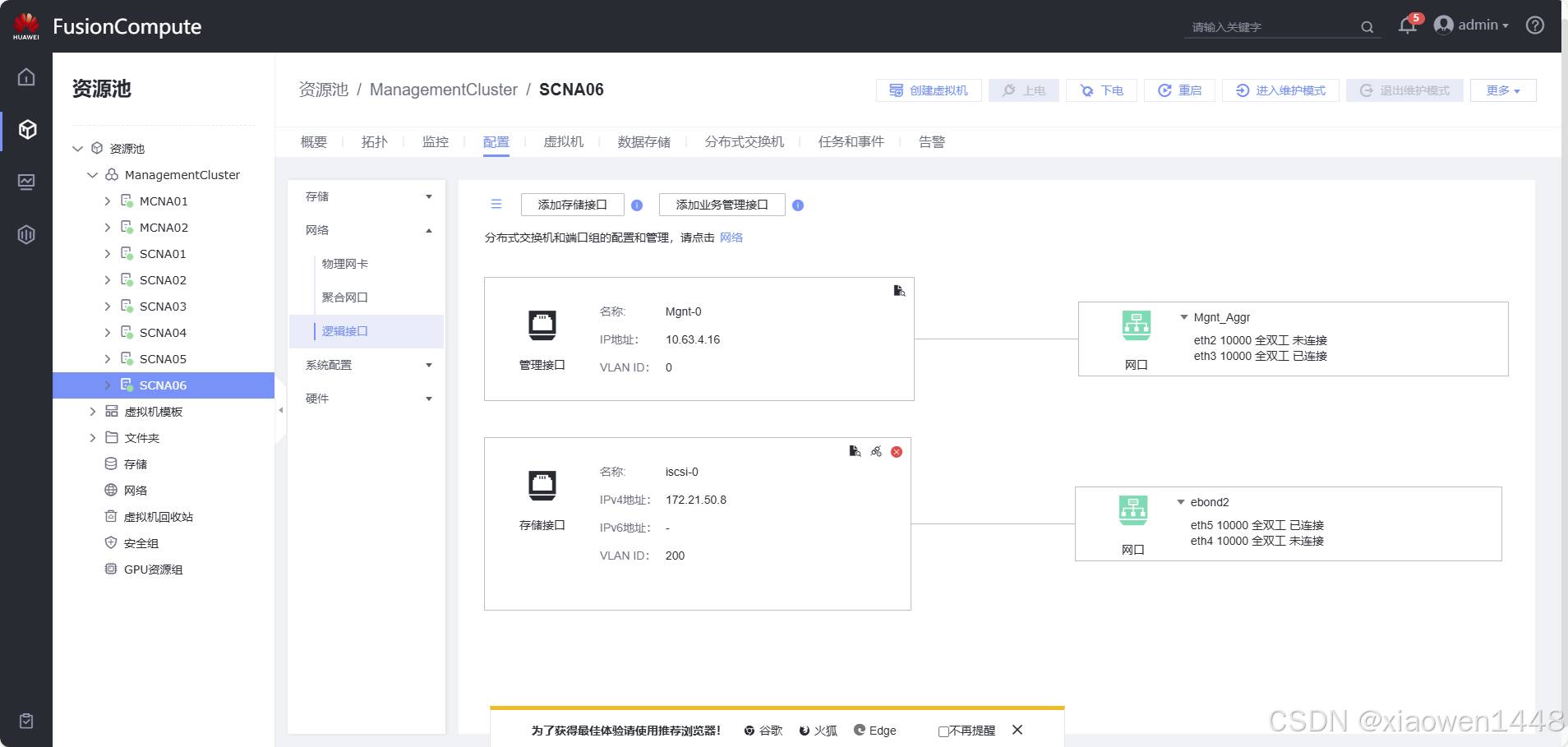
Task: Follow the 网络 hyperlink
Action: (731, 237)
